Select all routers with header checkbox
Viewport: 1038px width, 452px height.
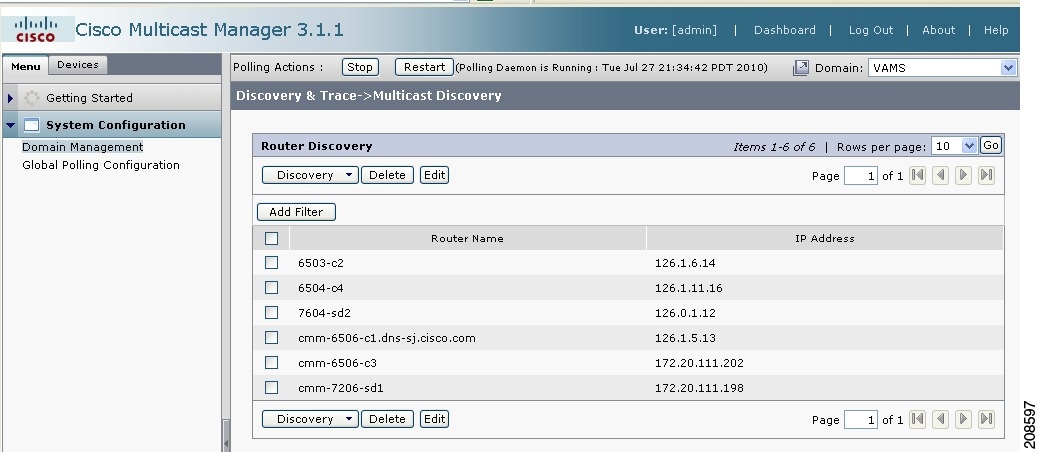271,238
